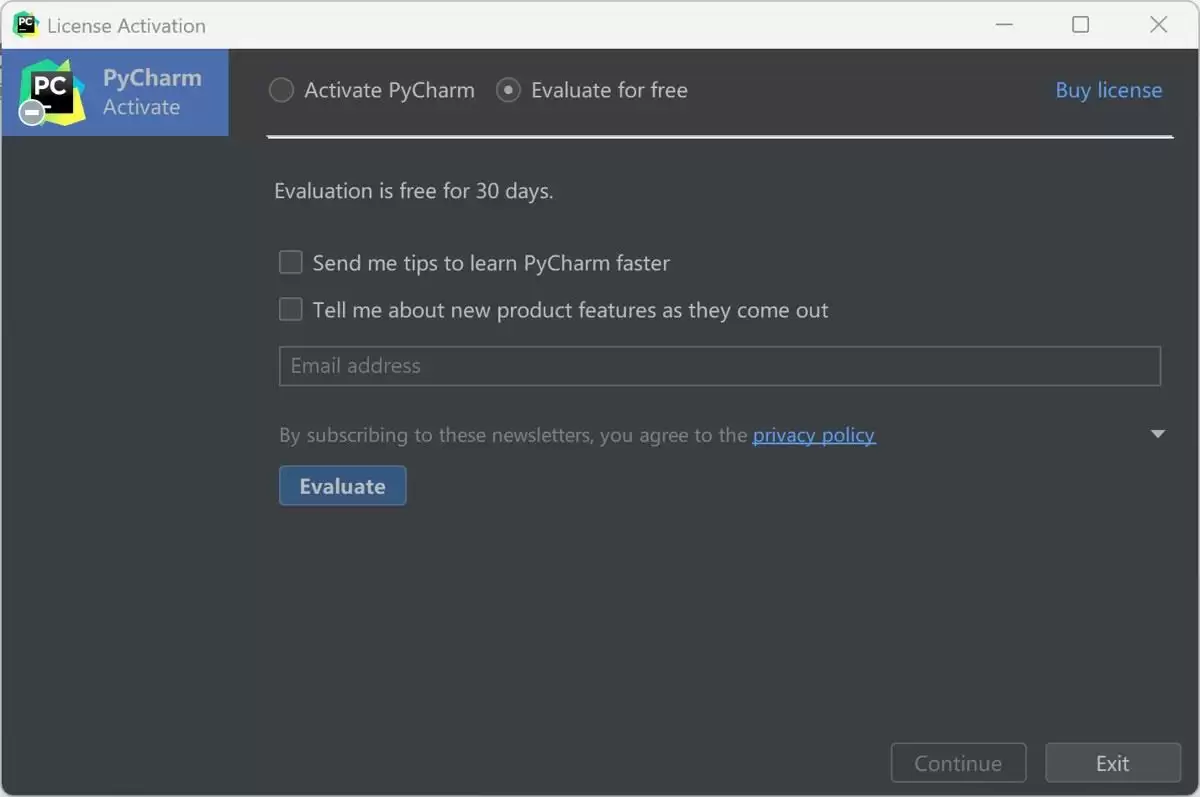Screen dimensions: 1200x797
Task: Minimize the License Activation window
Action: (x=1003, y=25)
